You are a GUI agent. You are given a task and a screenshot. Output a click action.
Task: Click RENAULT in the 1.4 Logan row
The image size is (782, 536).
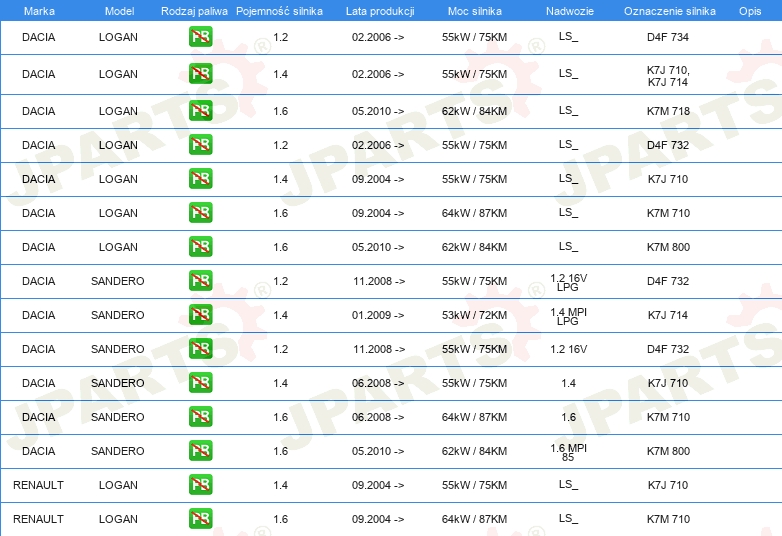point(38,485)
